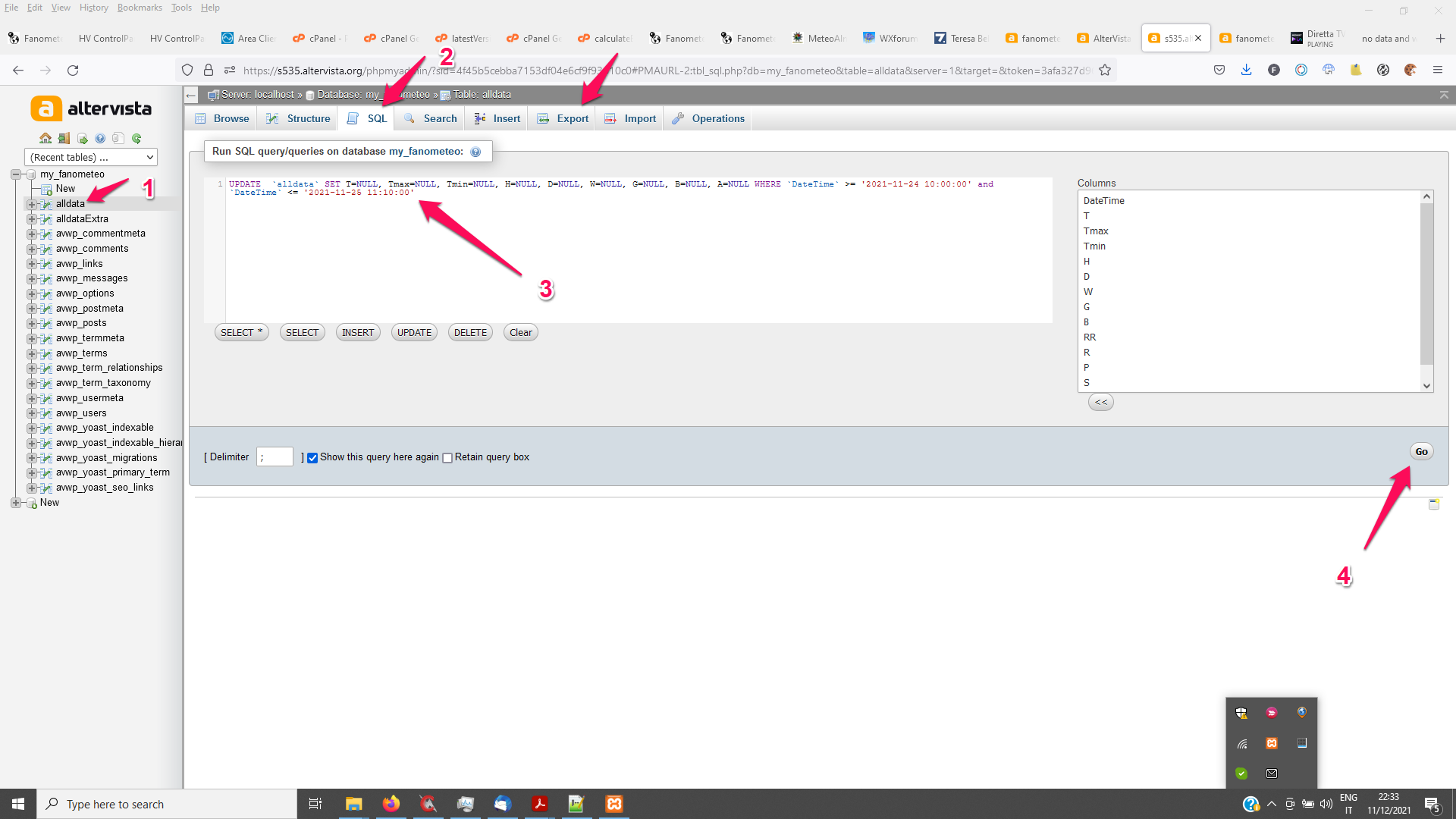
Task: Click inside the Delimiter input field
Action: [275, 457]
